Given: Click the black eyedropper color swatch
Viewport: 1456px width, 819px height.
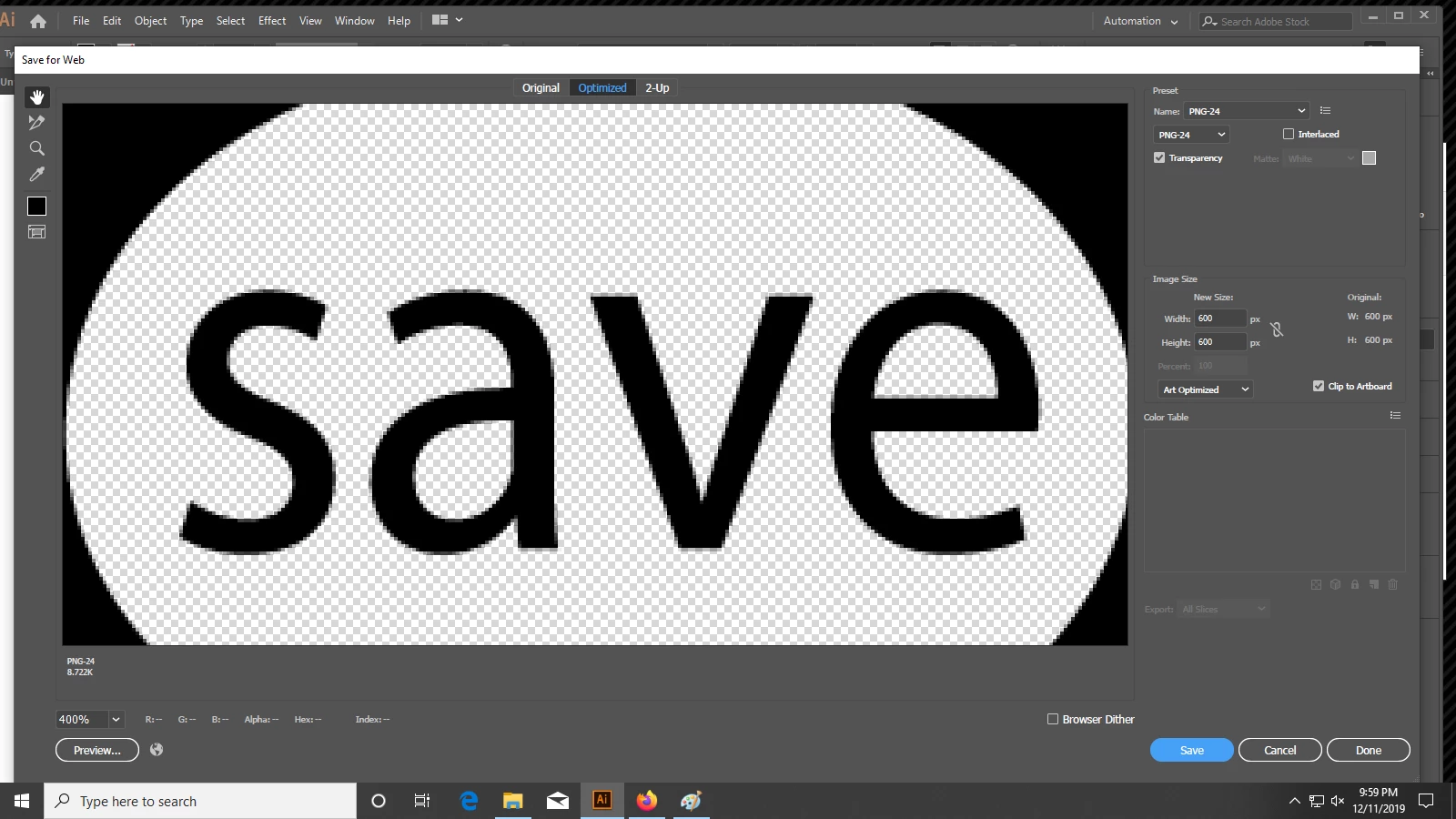Looking at the screenshot, I should pyautogui.click(x=36, y=207).
